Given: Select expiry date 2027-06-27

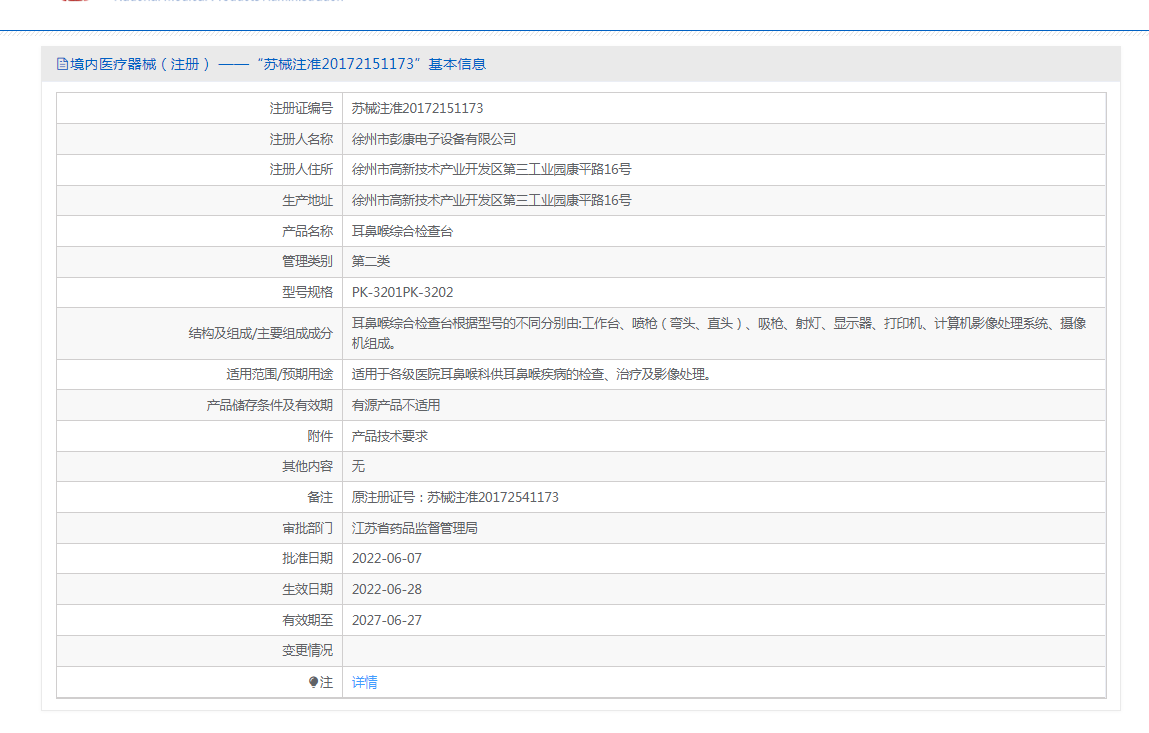Looking at the screenshot, I should (x=387, y=620).
